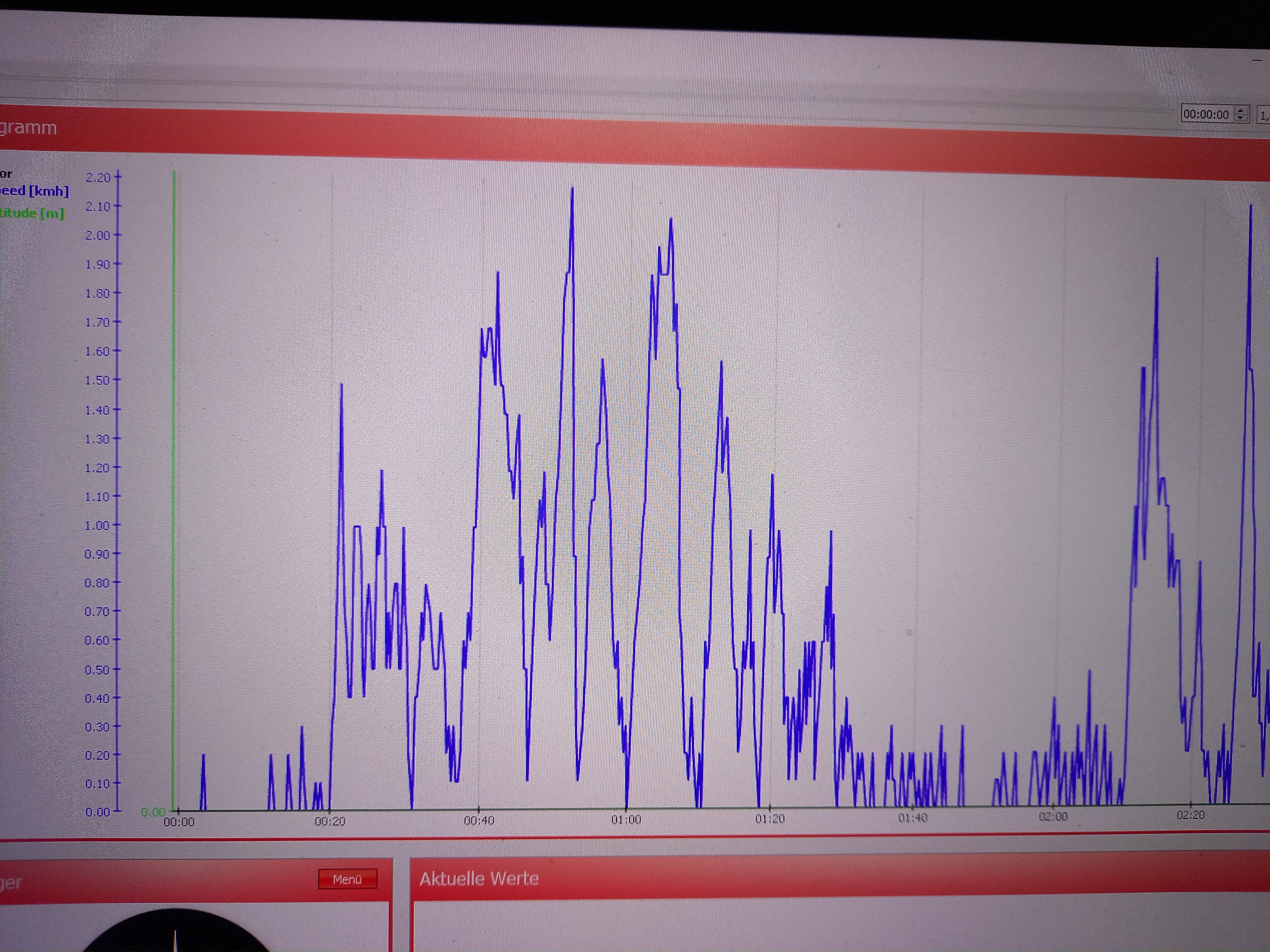Click the 01:00 time axis label
This screenshot has height=952, width=1270.
click(x=626, y=819)
